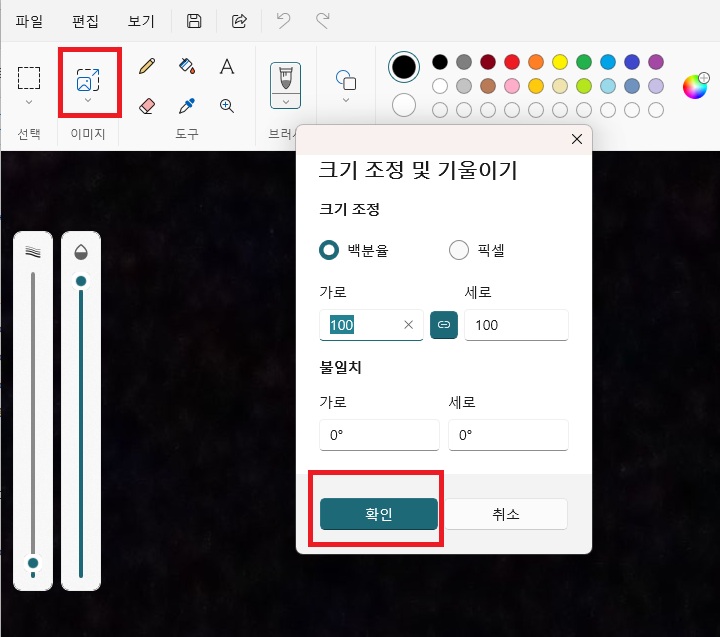Open the 파일 menu

(29, 21)
